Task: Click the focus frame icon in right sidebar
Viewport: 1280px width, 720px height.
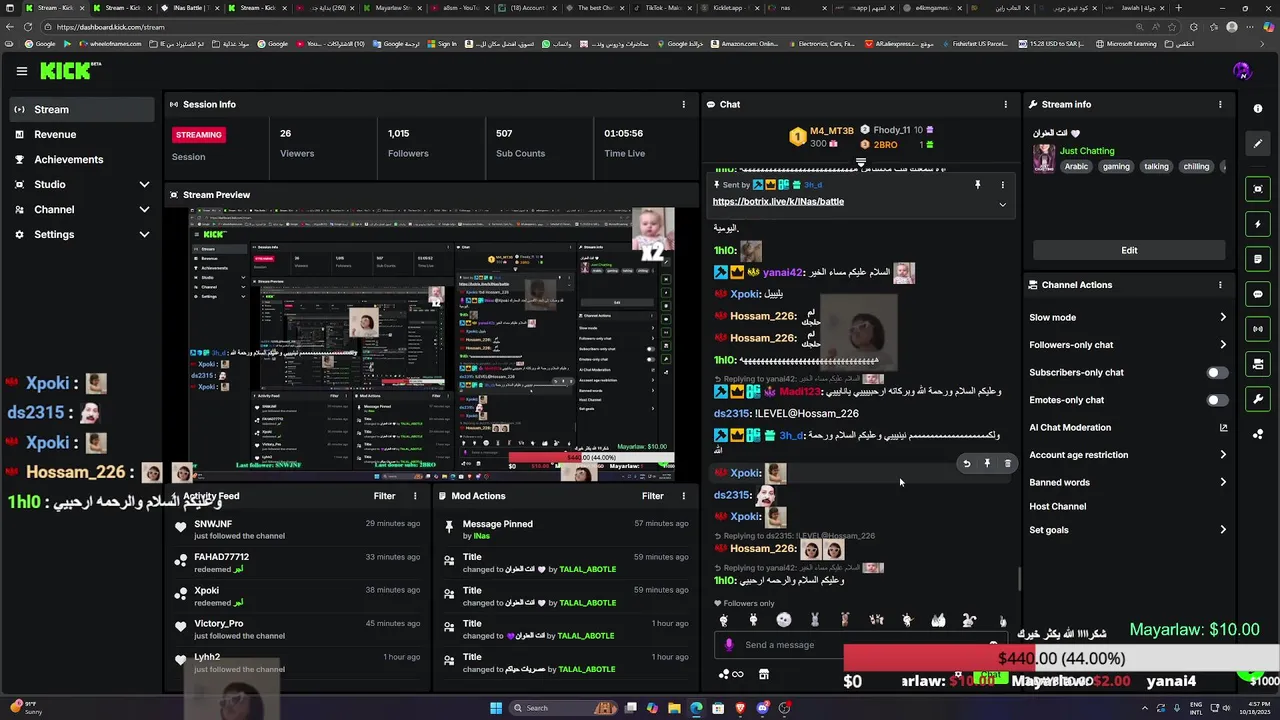Action: pyautogui.click(x=1258, y=189)
